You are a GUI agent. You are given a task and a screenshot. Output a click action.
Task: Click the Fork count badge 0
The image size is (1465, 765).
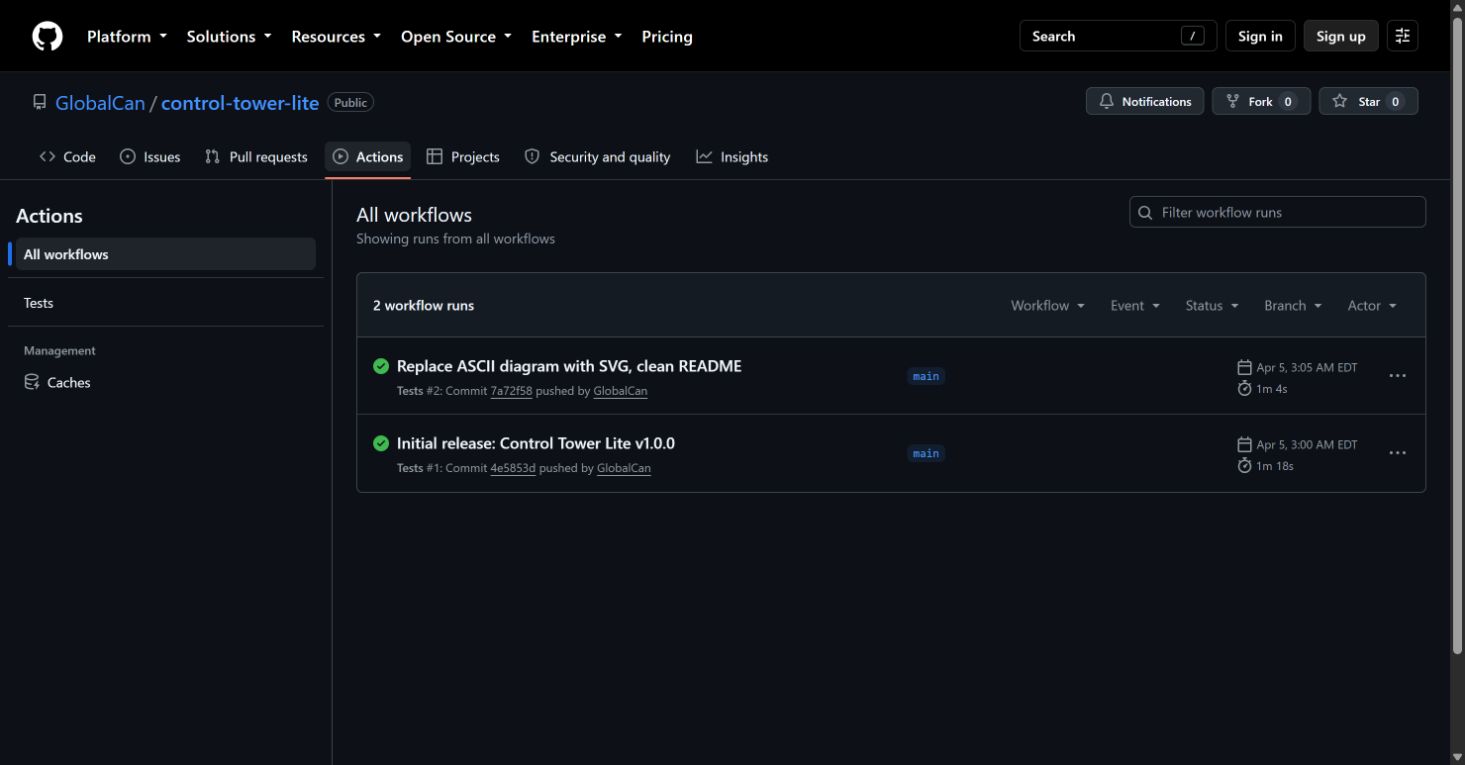pyautogui.click(x=1288, y=102)
